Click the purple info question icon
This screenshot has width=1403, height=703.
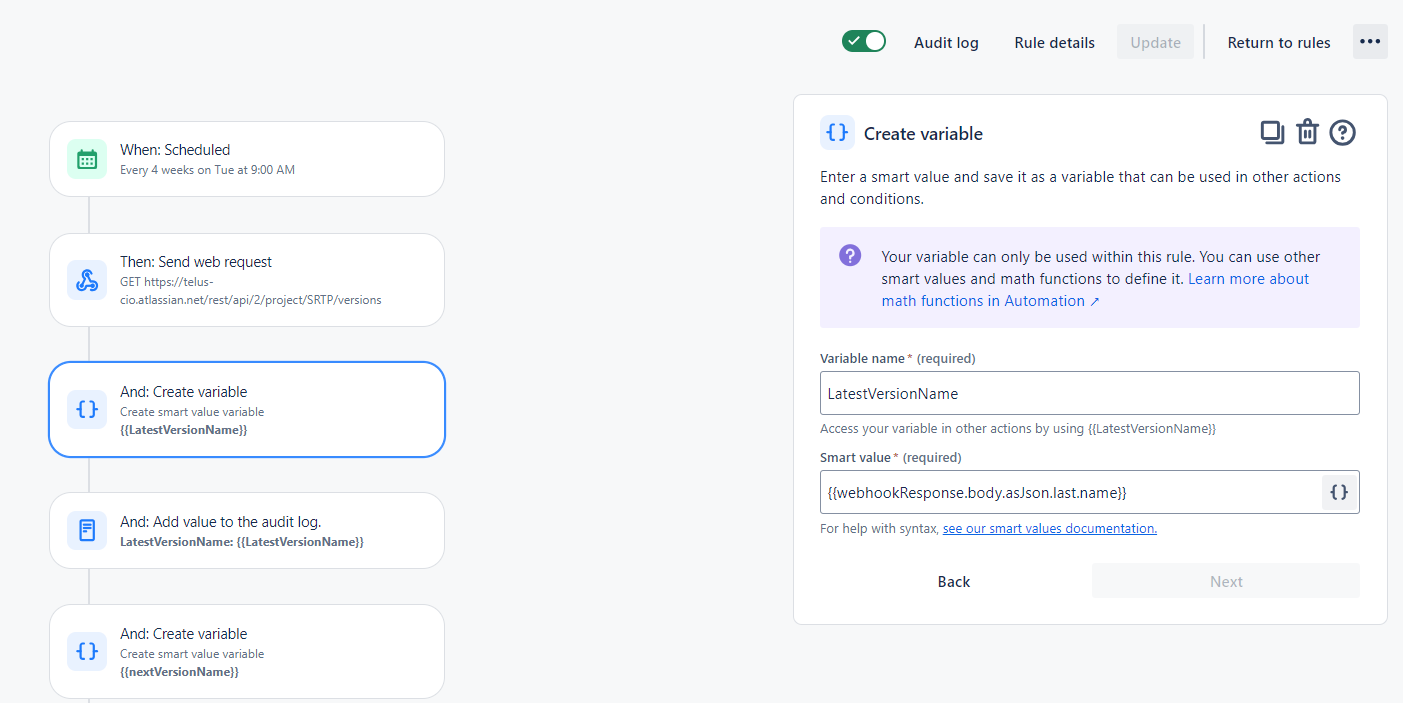click(x=850, y=255)
